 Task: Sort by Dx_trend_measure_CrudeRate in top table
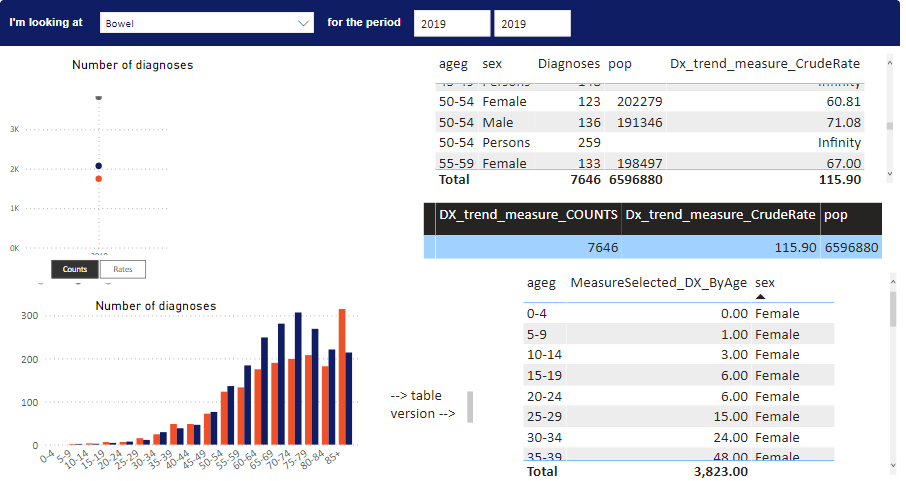764,64
